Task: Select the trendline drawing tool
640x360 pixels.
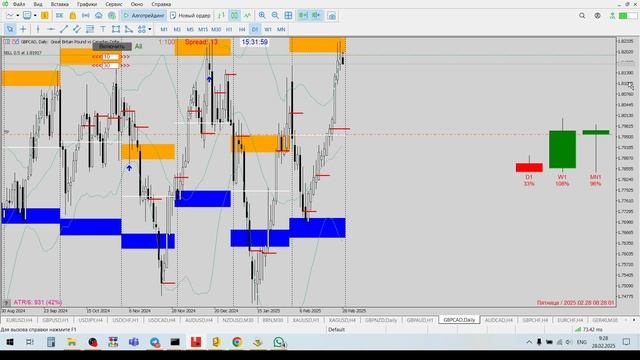Action: click(x=64, y=29)
